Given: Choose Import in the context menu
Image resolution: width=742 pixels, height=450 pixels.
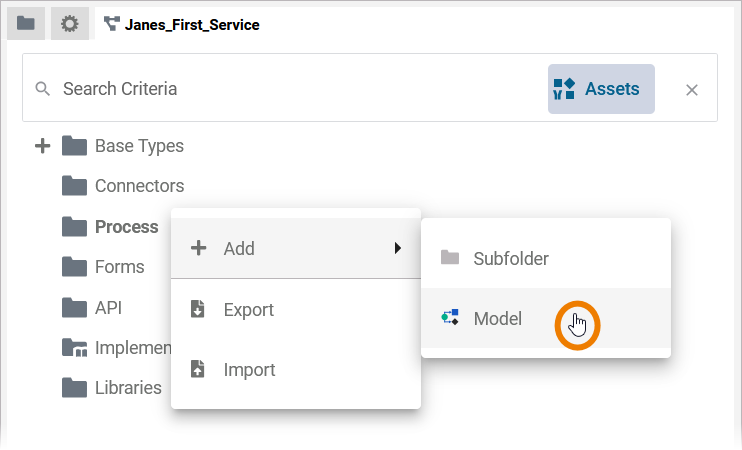Looking at the screenshot, I should point(249,370).
